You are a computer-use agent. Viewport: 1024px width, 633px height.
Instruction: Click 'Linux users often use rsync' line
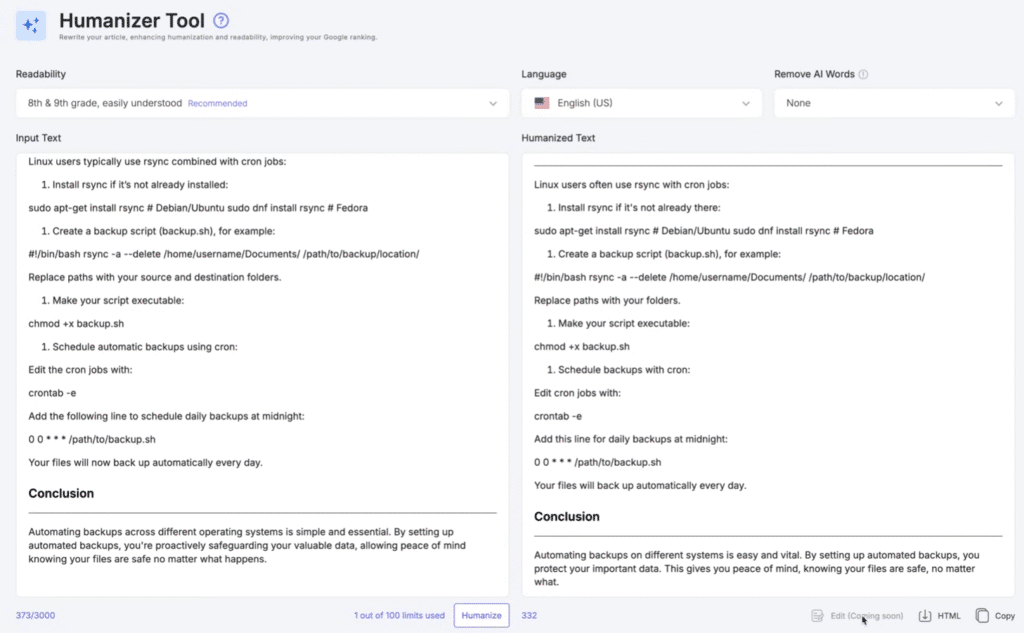pyautogui.click(x=632, y=184)
